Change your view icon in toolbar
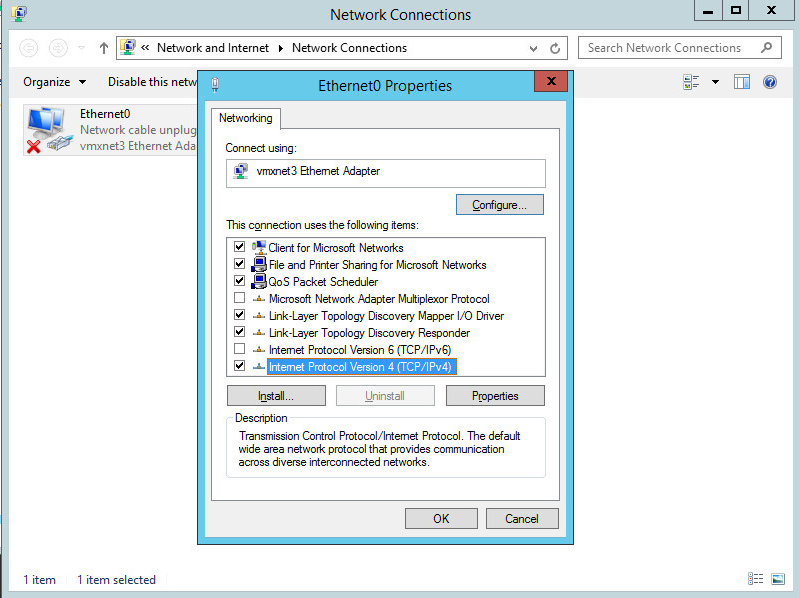Viewport: 800px width, 598px height. 691,82
